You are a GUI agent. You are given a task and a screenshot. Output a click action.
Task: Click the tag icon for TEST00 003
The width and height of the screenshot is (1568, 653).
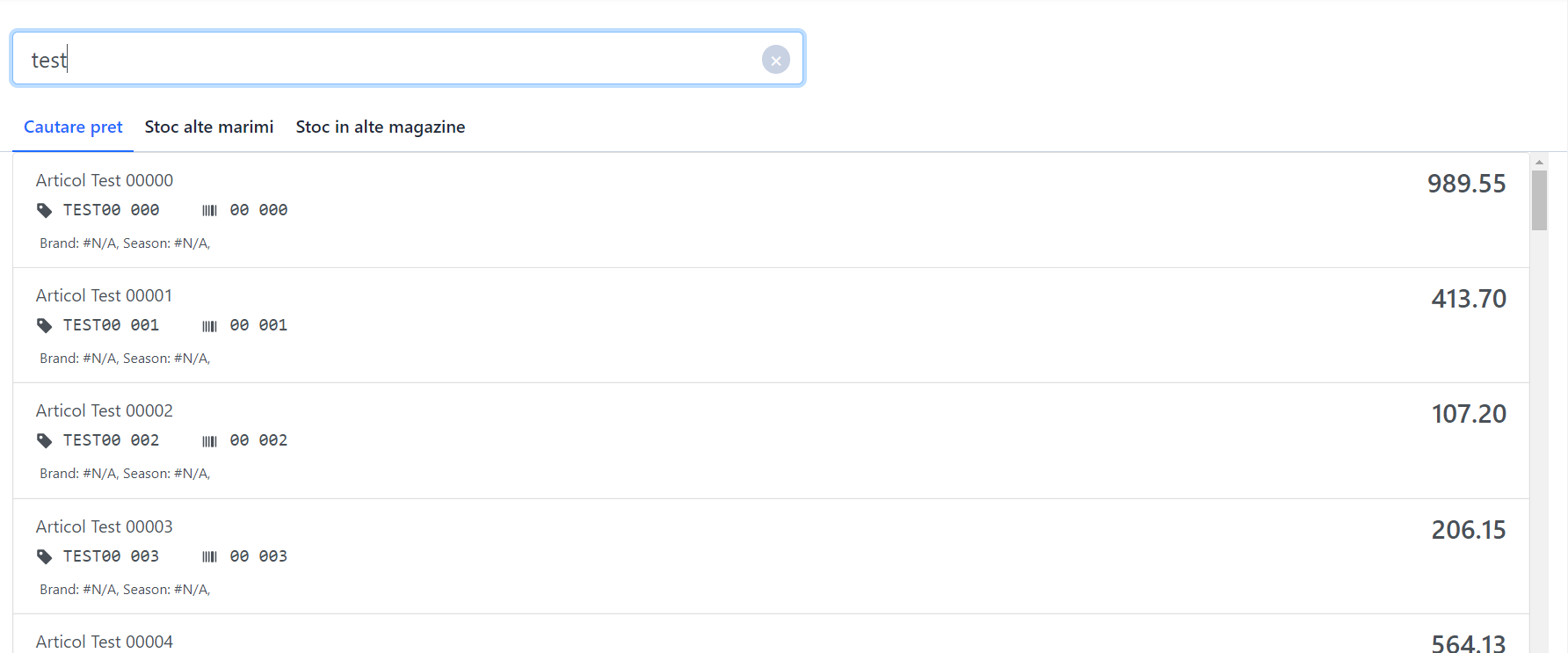(x=44, y=556)
